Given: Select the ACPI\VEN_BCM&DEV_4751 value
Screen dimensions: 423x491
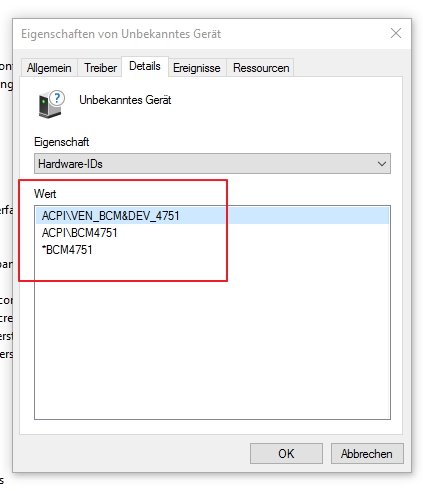Looking at the screenshot, I should tap(212, 216).
